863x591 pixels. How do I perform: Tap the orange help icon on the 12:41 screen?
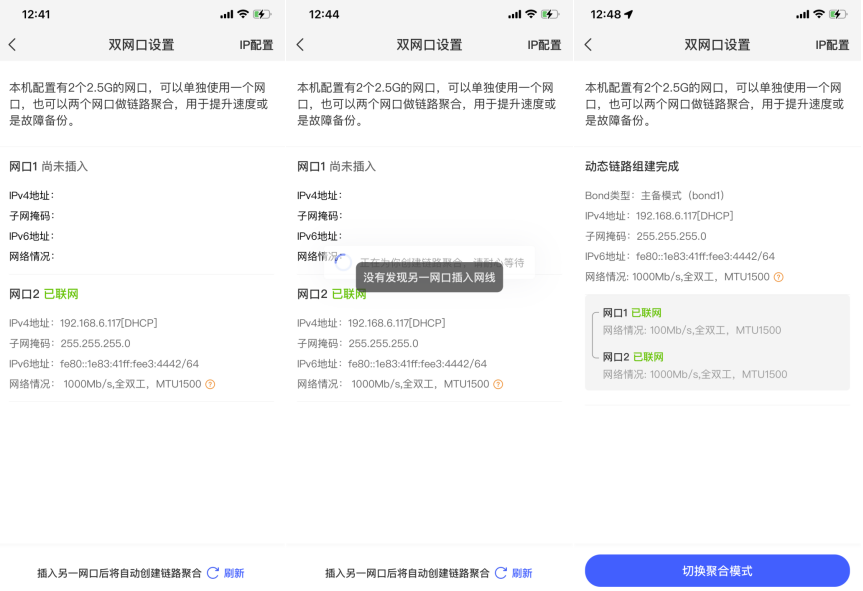tap(210, 384)
